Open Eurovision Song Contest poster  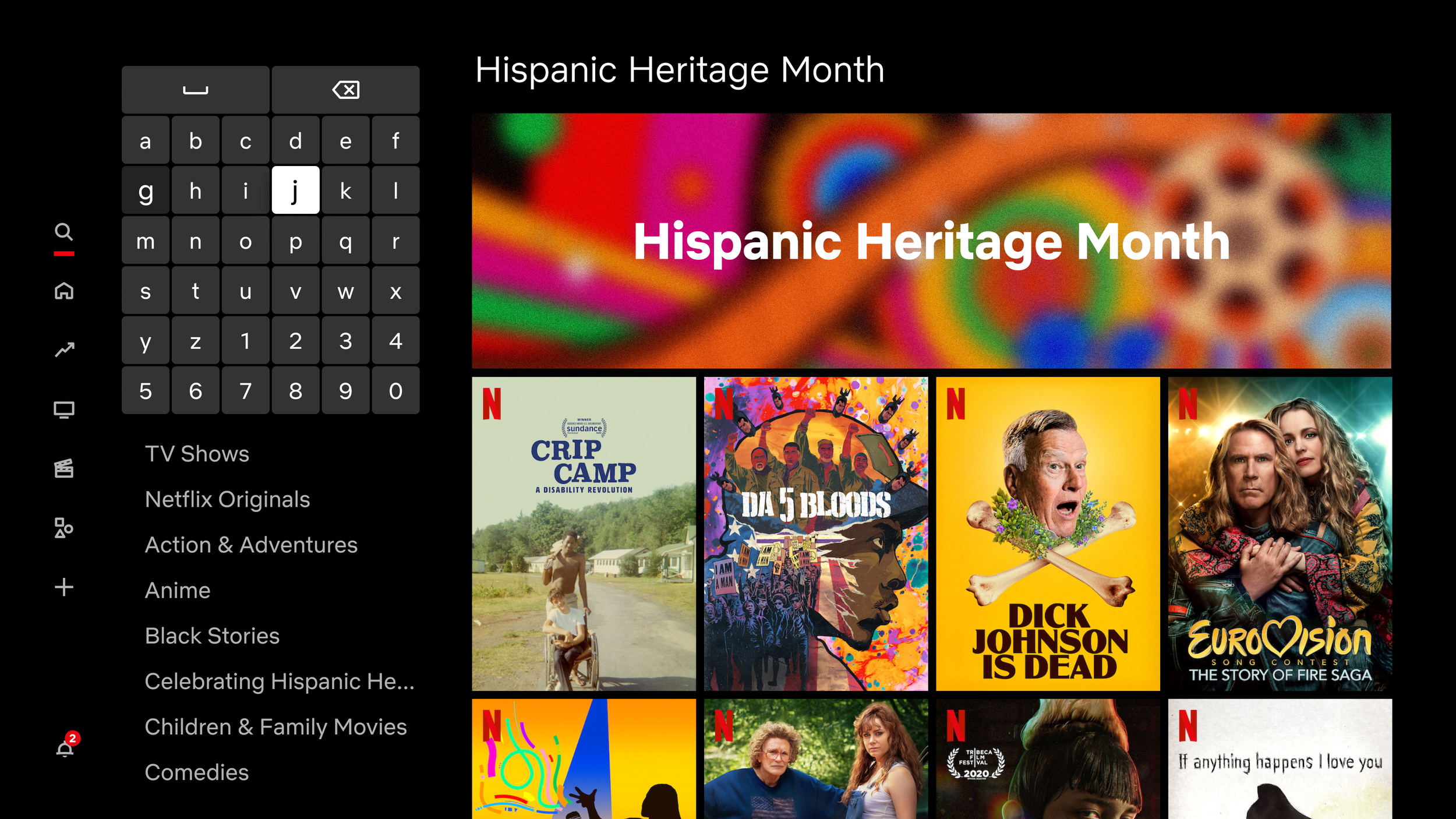tap(1280, 534)
